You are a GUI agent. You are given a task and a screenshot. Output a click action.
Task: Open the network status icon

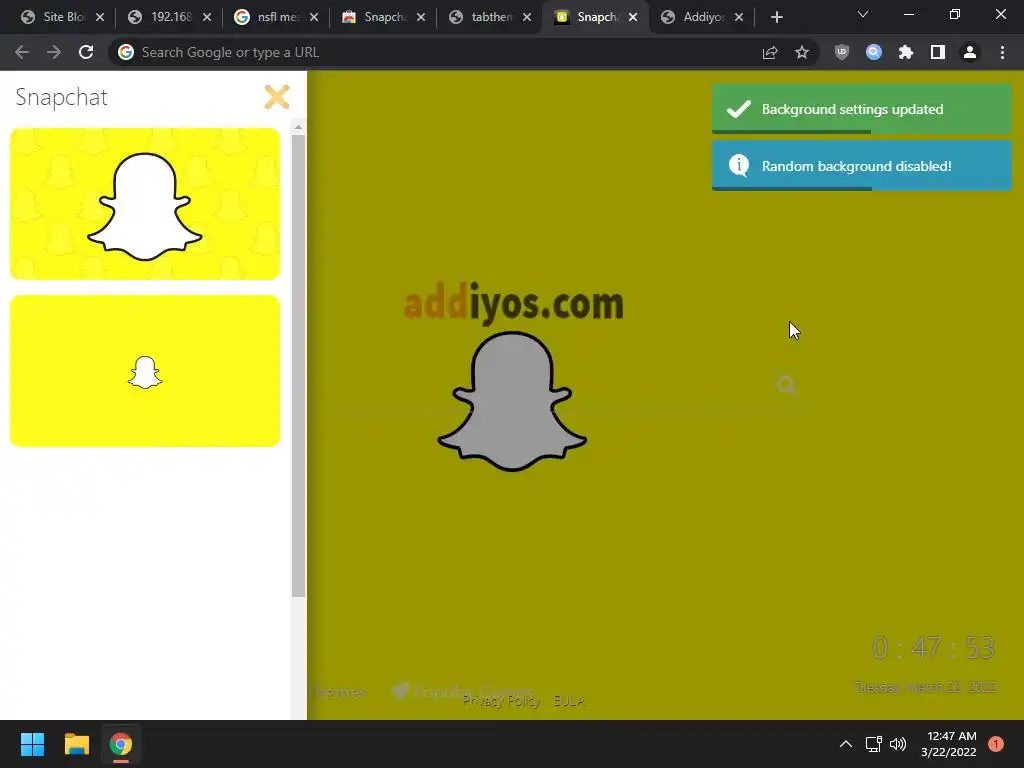pos(873,744)
